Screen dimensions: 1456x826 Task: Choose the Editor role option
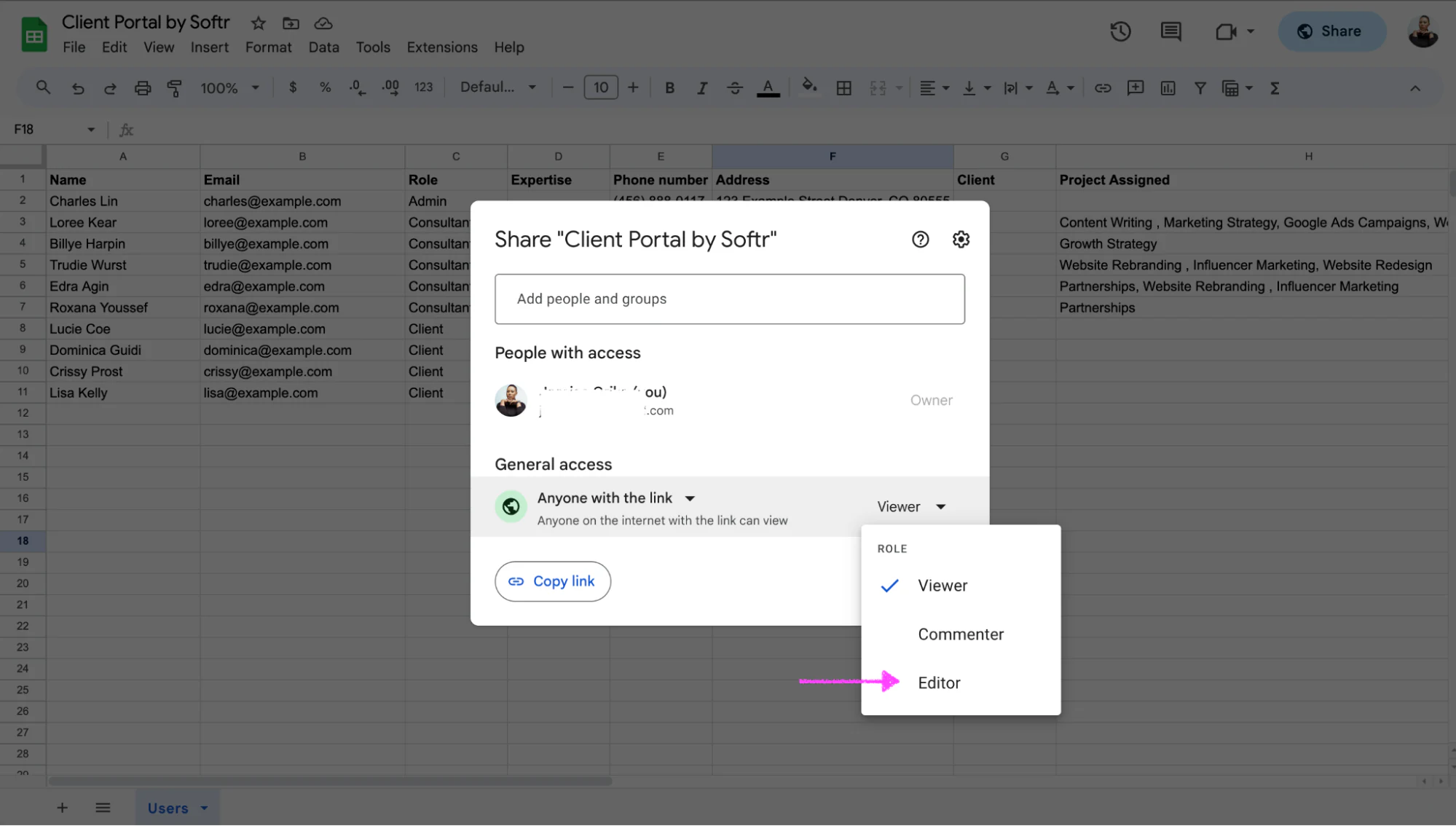click(x=961, y=683)
